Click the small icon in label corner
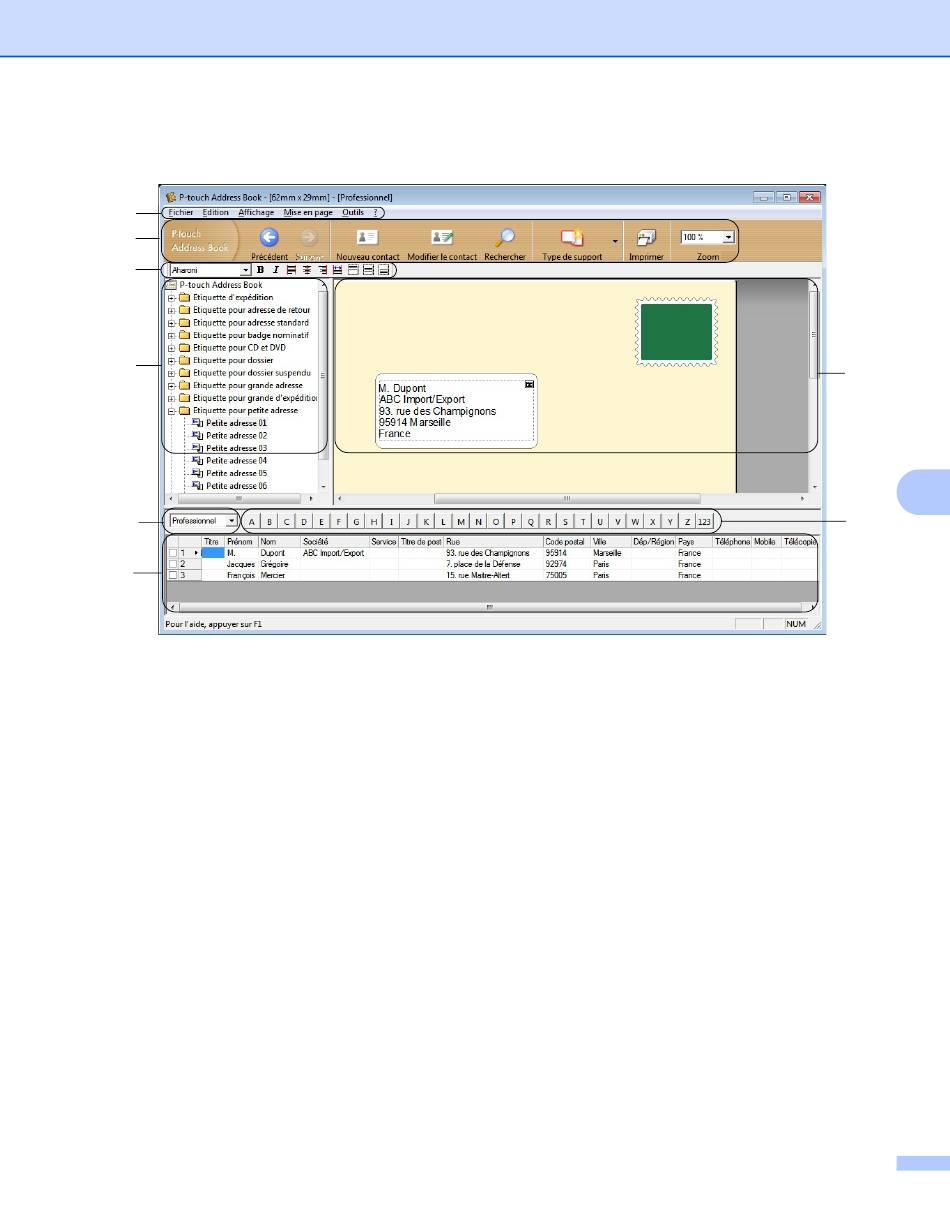Viewport: 950px width, 1226px height. click(529, 383)
